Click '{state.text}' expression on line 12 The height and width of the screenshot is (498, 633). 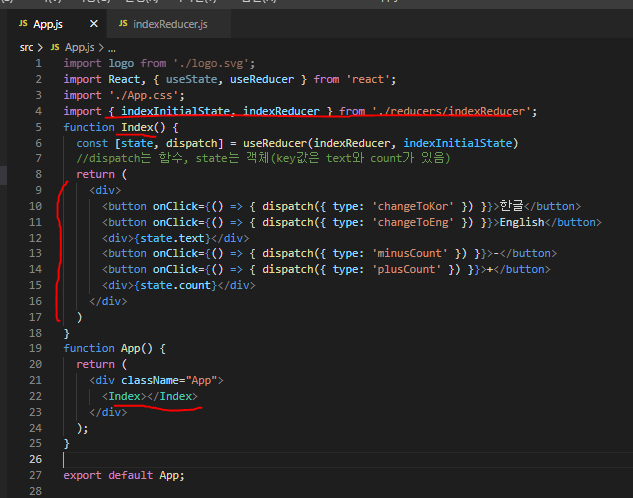tap(172, 239)
